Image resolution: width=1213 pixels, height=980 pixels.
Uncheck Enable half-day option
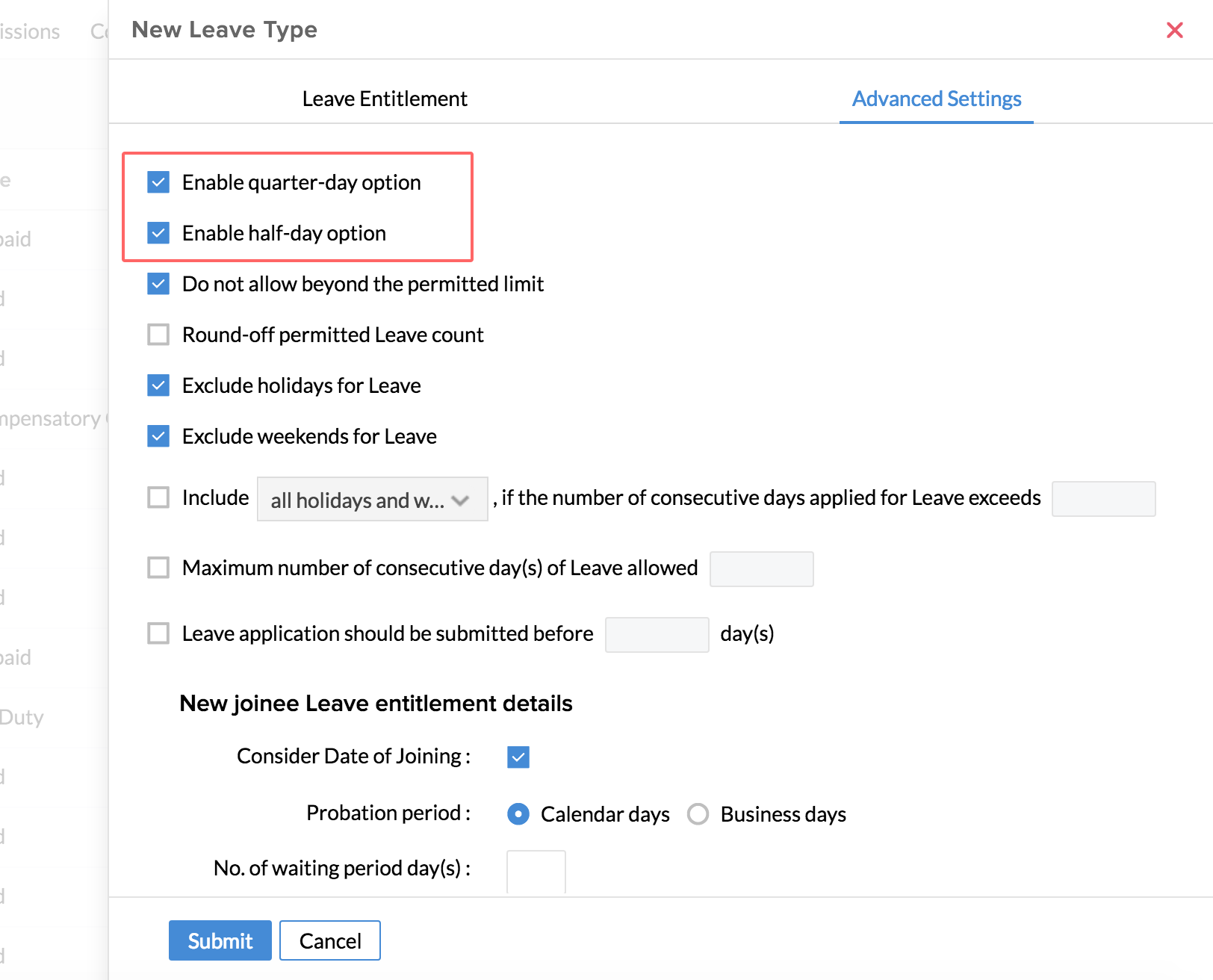(x=158, y=233)
